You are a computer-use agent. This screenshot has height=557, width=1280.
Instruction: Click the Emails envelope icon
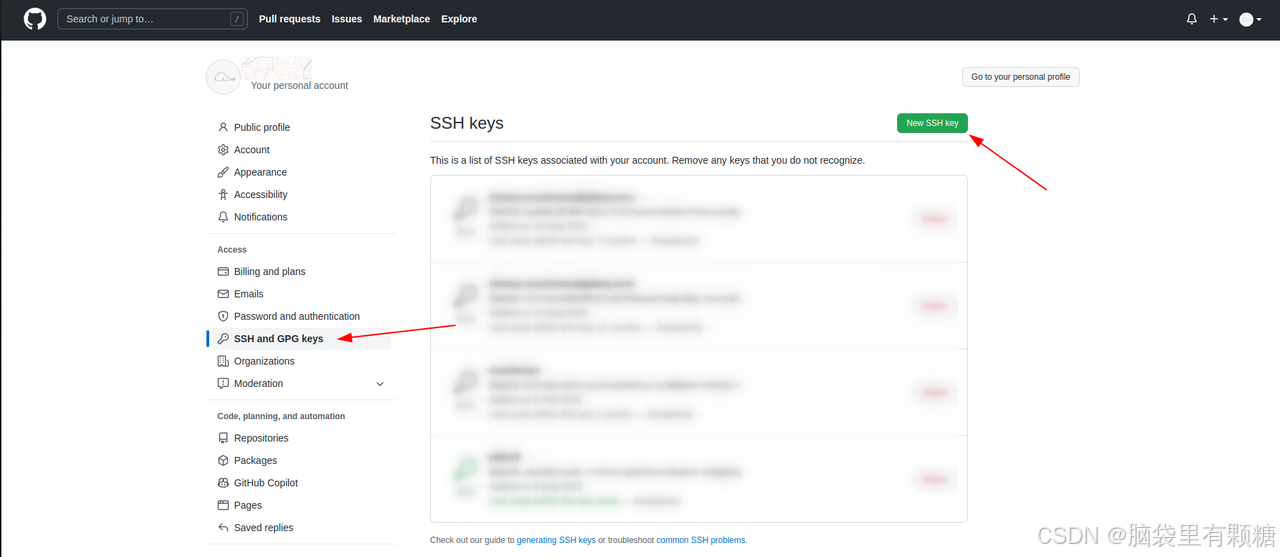coord(223,294)
